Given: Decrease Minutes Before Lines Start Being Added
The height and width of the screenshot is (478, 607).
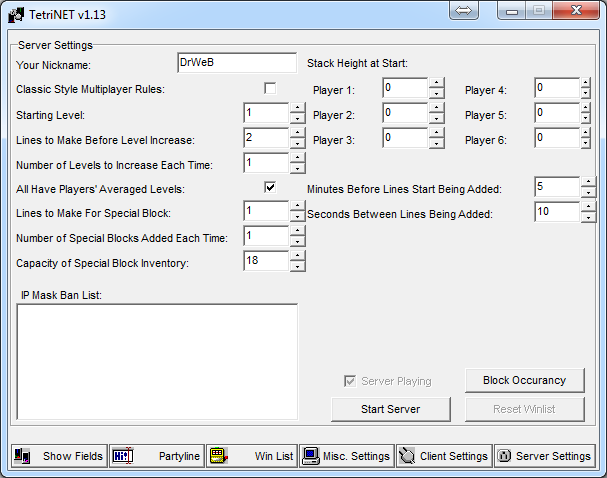Looking at the screenshot, I should (588, 192).
